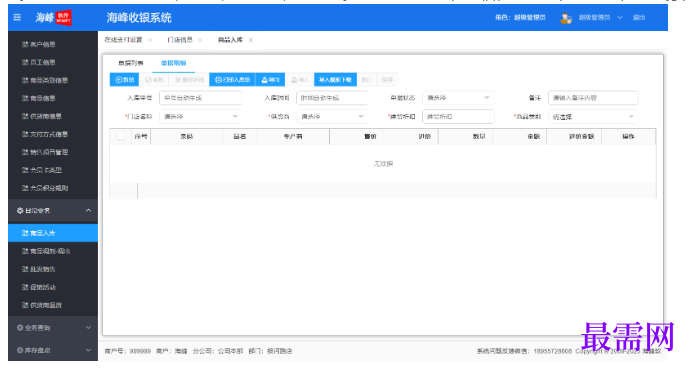Click the 条码 column header
The width and height of the screenshot is (693, 368).
(x=187, y=137)
